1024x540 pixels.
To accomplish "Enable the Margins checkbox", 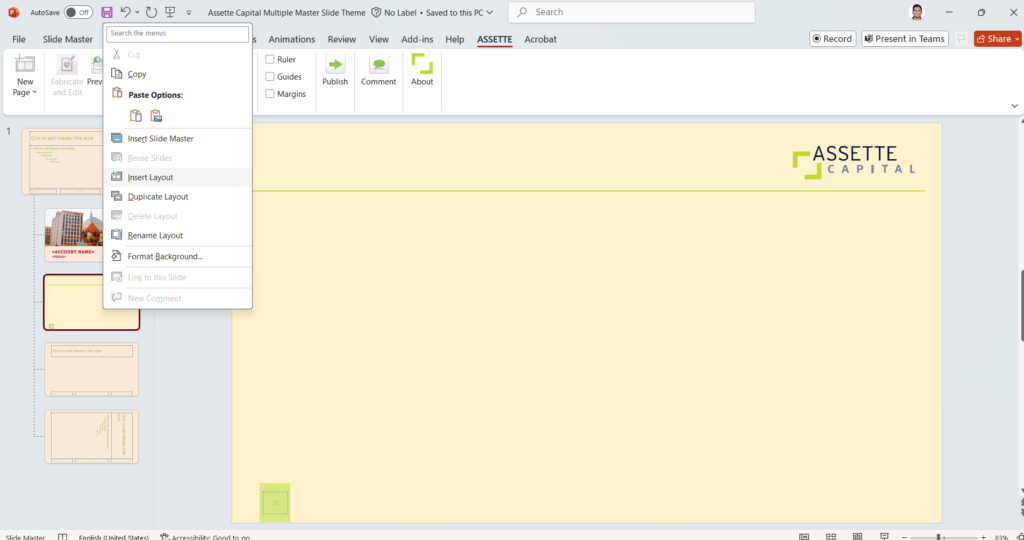I will click(270, 94).
